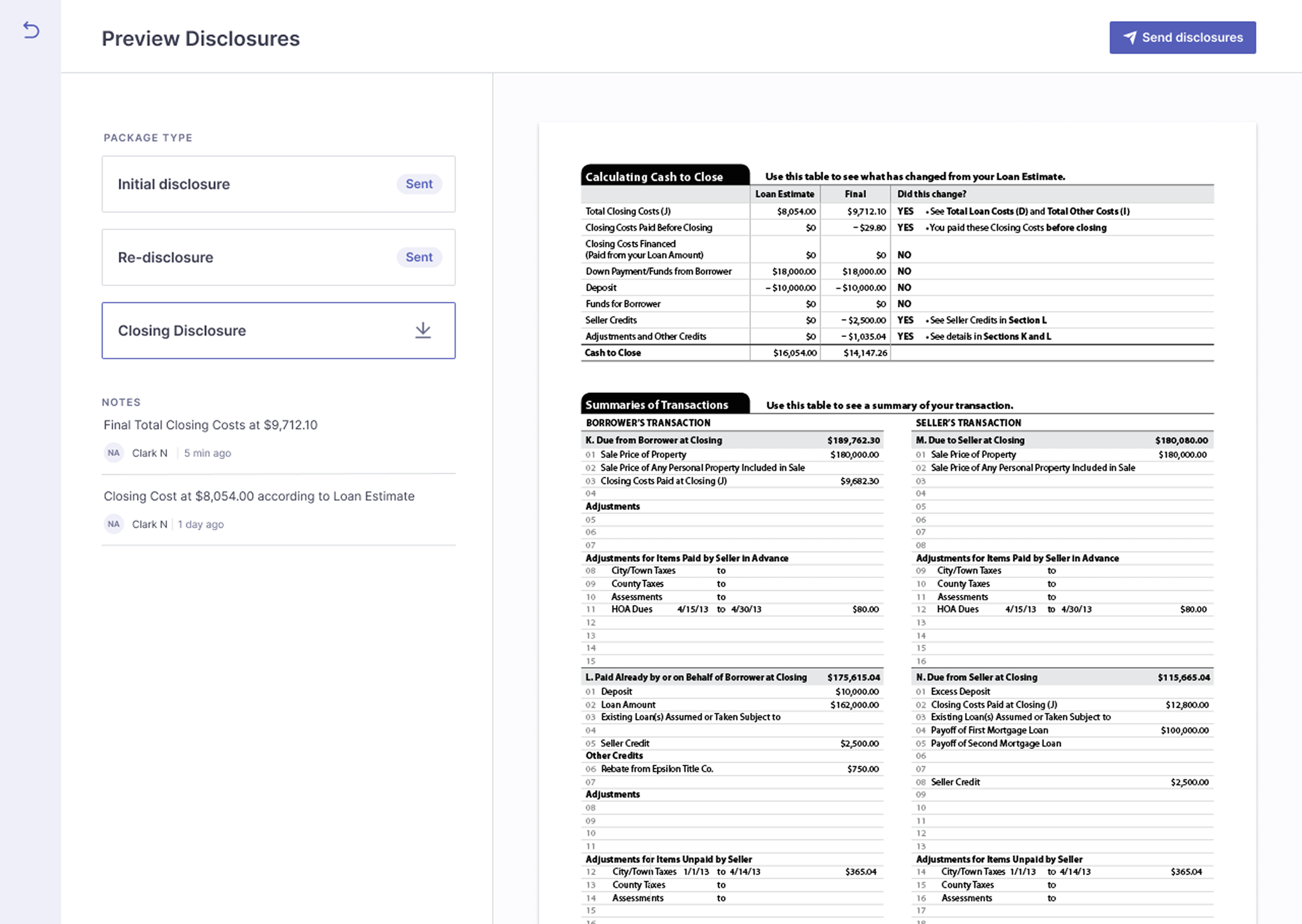1302x924 pixels.
Task: Select the Re-disclosure package
Action: (278, 257)
